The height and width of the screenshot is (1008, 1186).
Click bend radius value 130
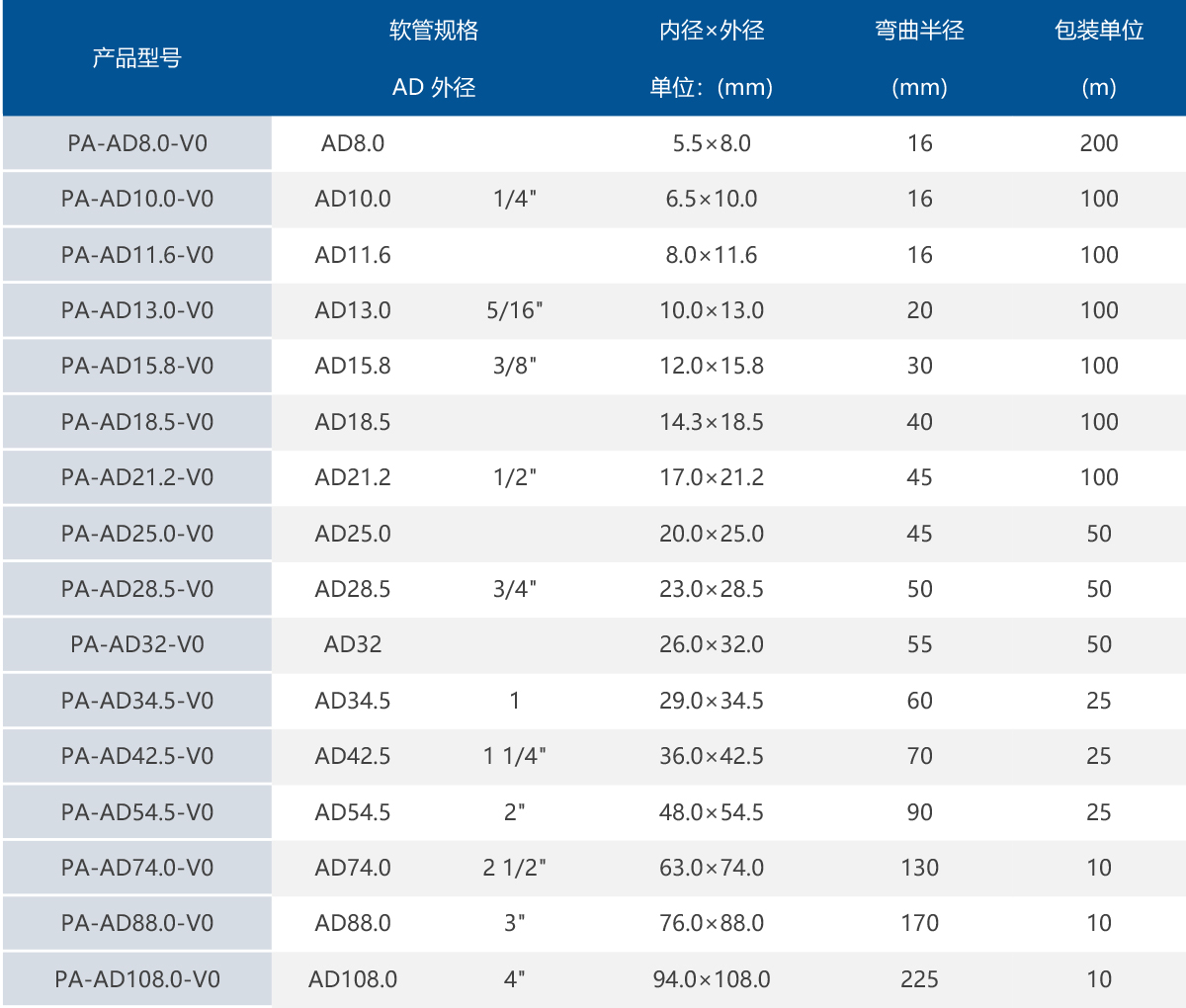tap(920, 868)
